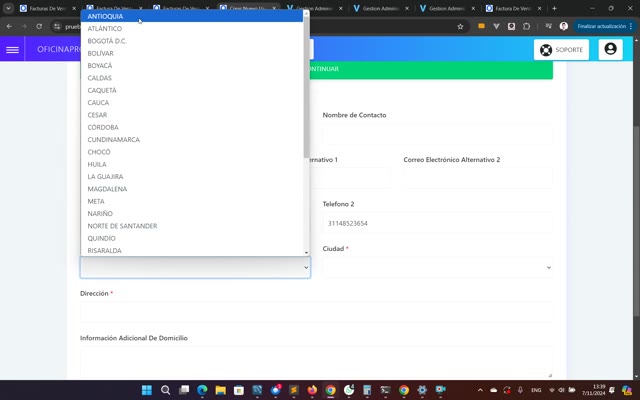Select ATLÁNTICO from the department list
The image size is (640, 400).
tap(192, 29)
